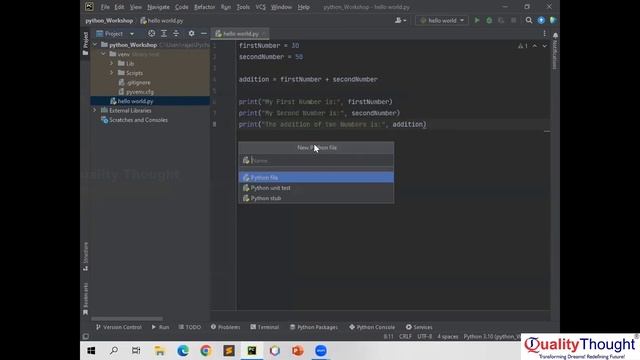Expand External Libraries node
The height and width of the screenshot is (360, 640).
[x=95, y=110]
